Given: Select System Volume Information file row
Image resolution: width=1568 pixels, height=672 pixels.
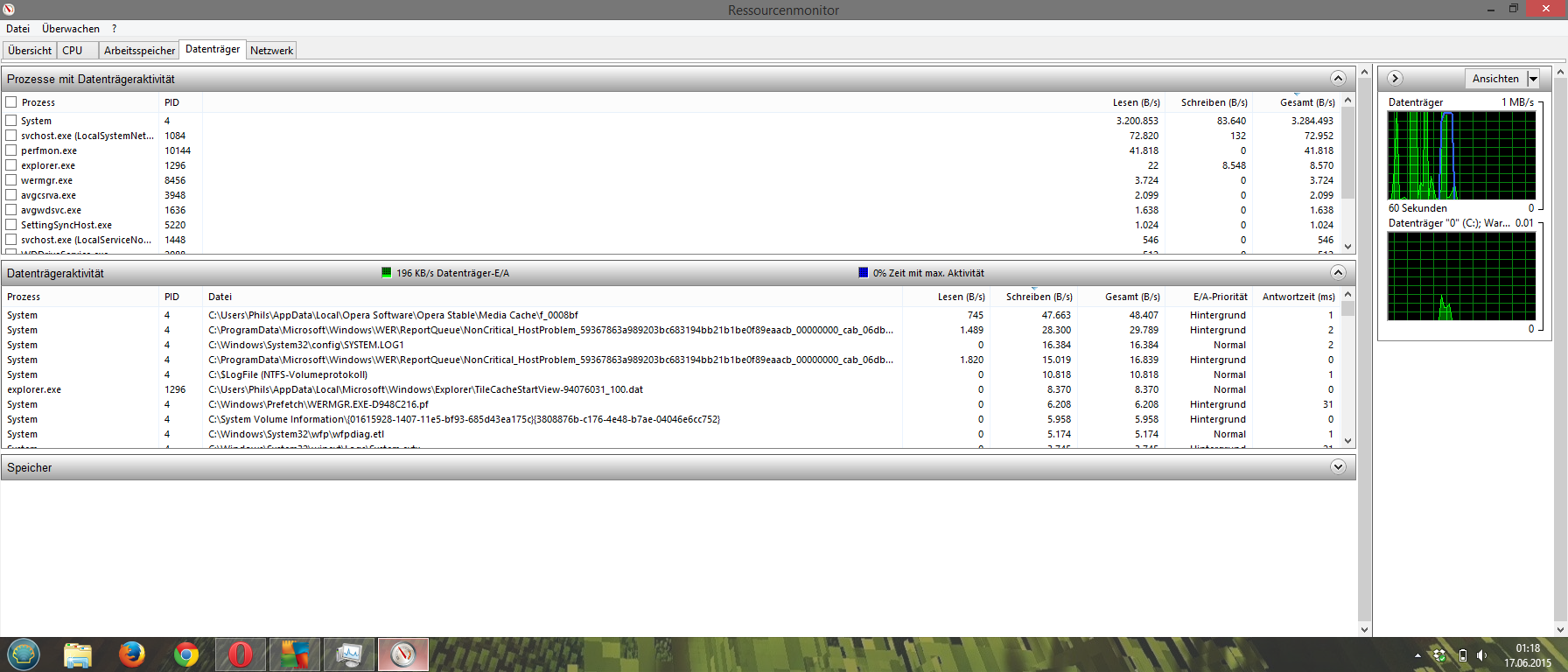Looking at the screenshot, I should (671, 419).
